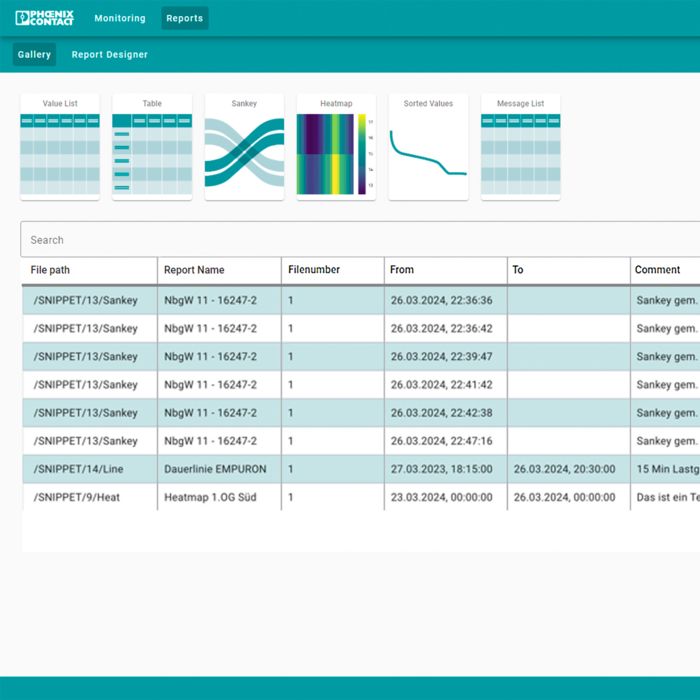Sort by the Report Name column header
The width and height of the screenshot is (700, 700).
(219, 270)
